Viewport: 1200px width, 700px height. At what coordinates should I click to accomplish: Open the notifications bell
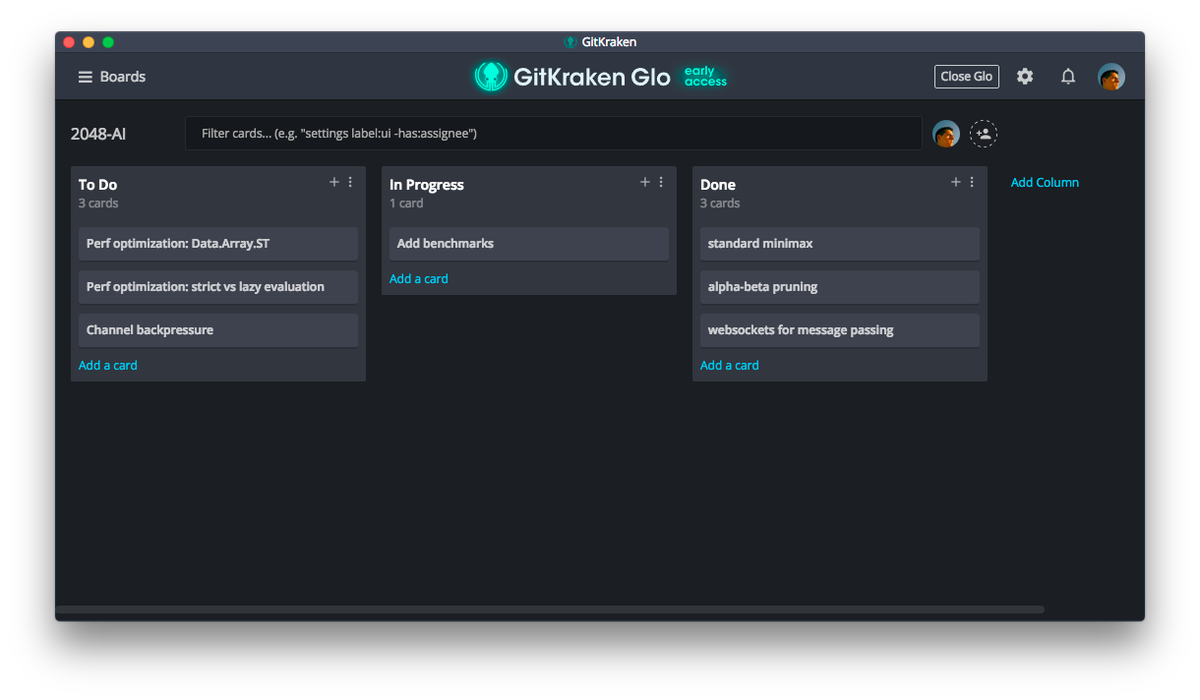1068,76
